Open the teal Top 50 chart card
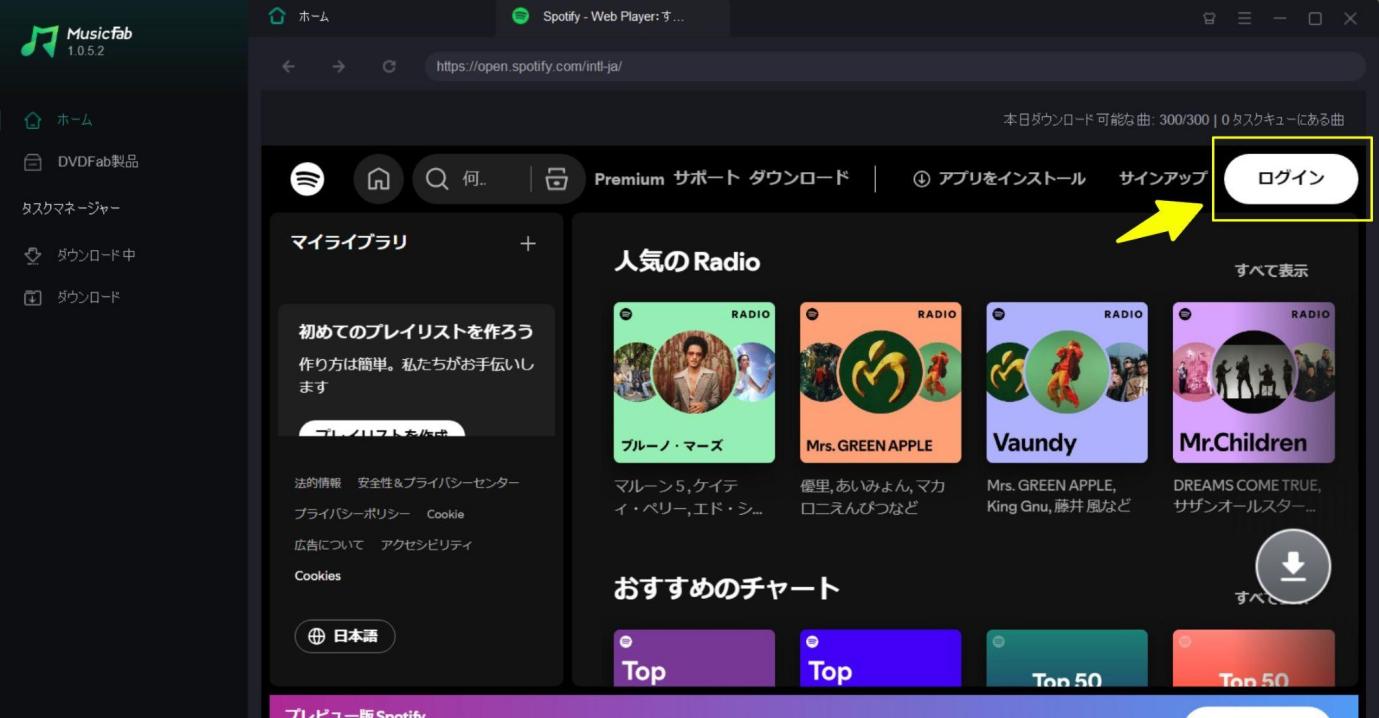 (x=1067, y=658)
